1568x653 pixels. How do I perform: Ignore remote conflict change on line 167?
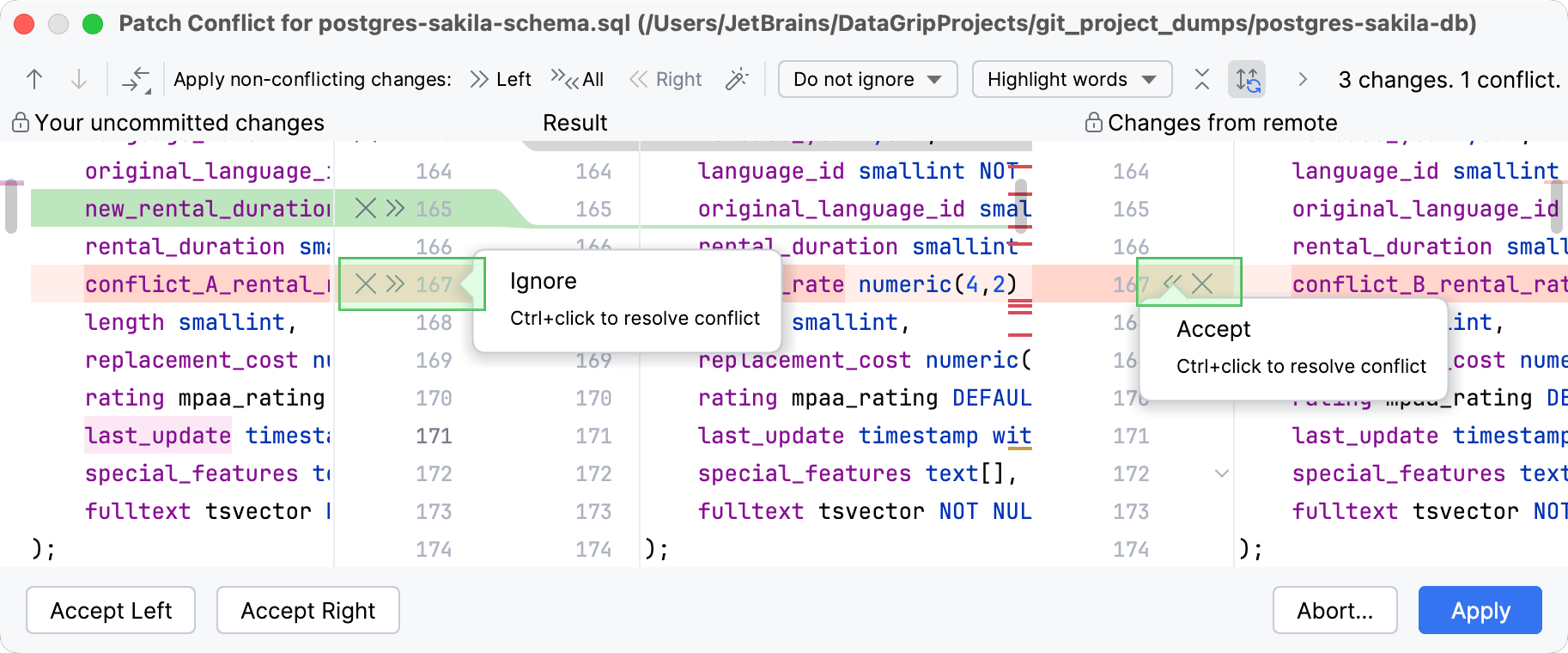click(1203, 284)
